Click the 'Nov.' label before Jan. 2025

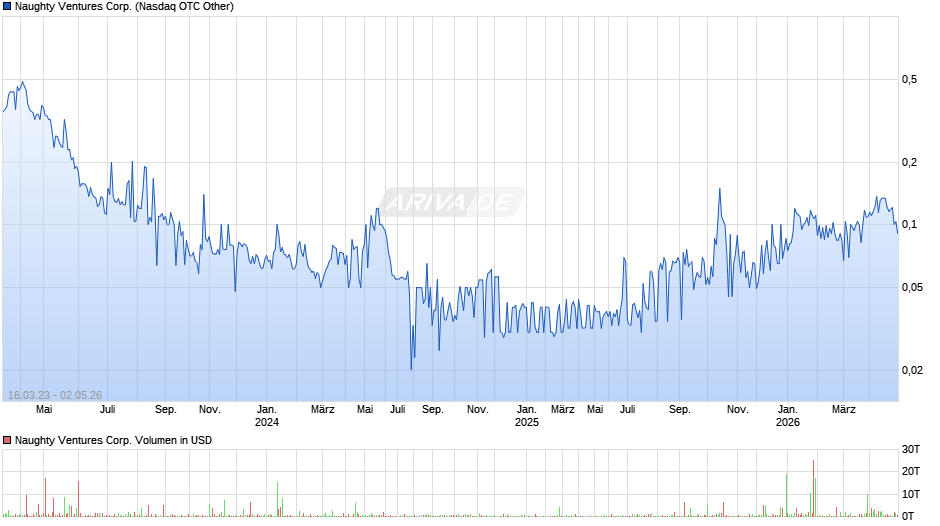point(477,410)
